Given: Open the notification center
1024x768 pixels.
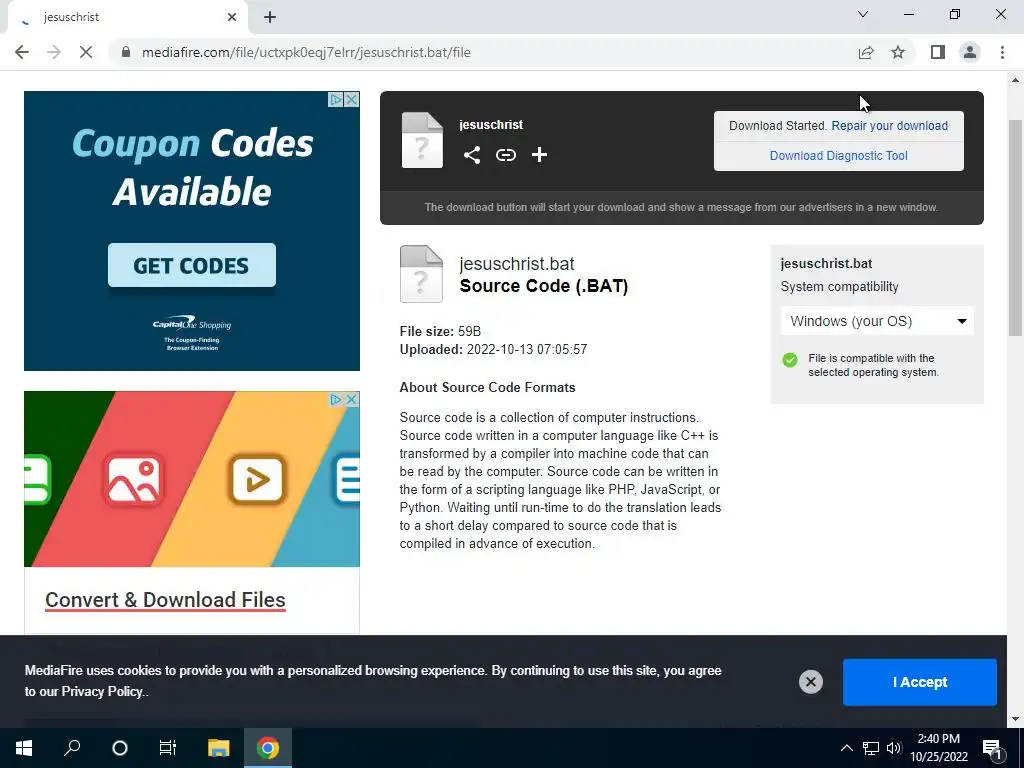Looking at the screenshot, I should pos(992,748).
